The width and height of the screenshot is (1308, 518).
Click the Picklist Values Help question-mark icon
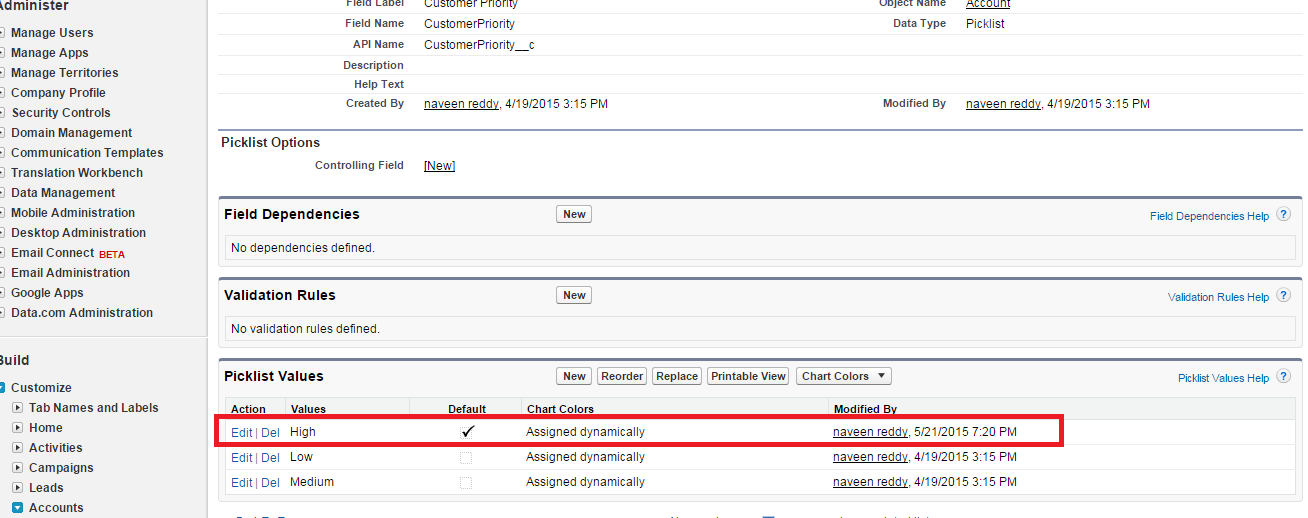click(1284, 378)
